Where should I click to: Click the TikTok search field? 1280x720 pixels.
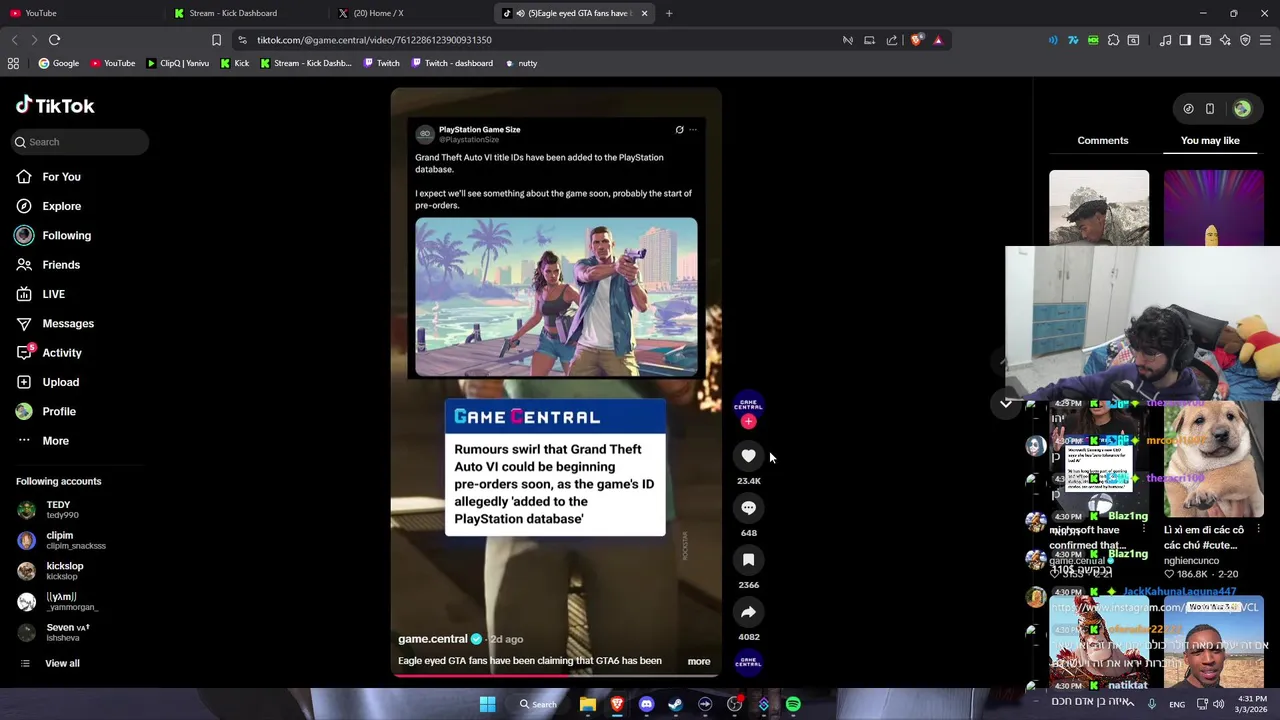tap(80, 142)
